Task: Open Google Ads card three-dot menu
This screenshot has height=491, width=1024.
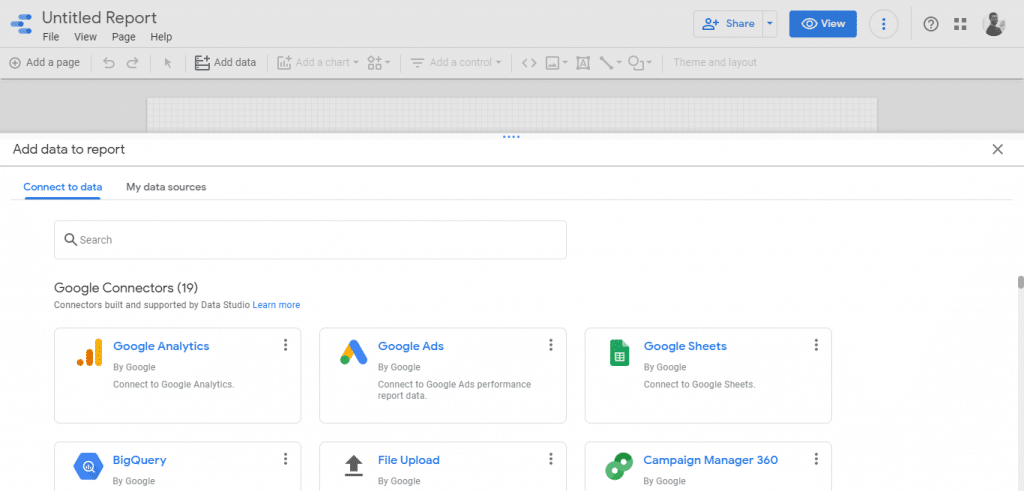Action: pos(551,345)
